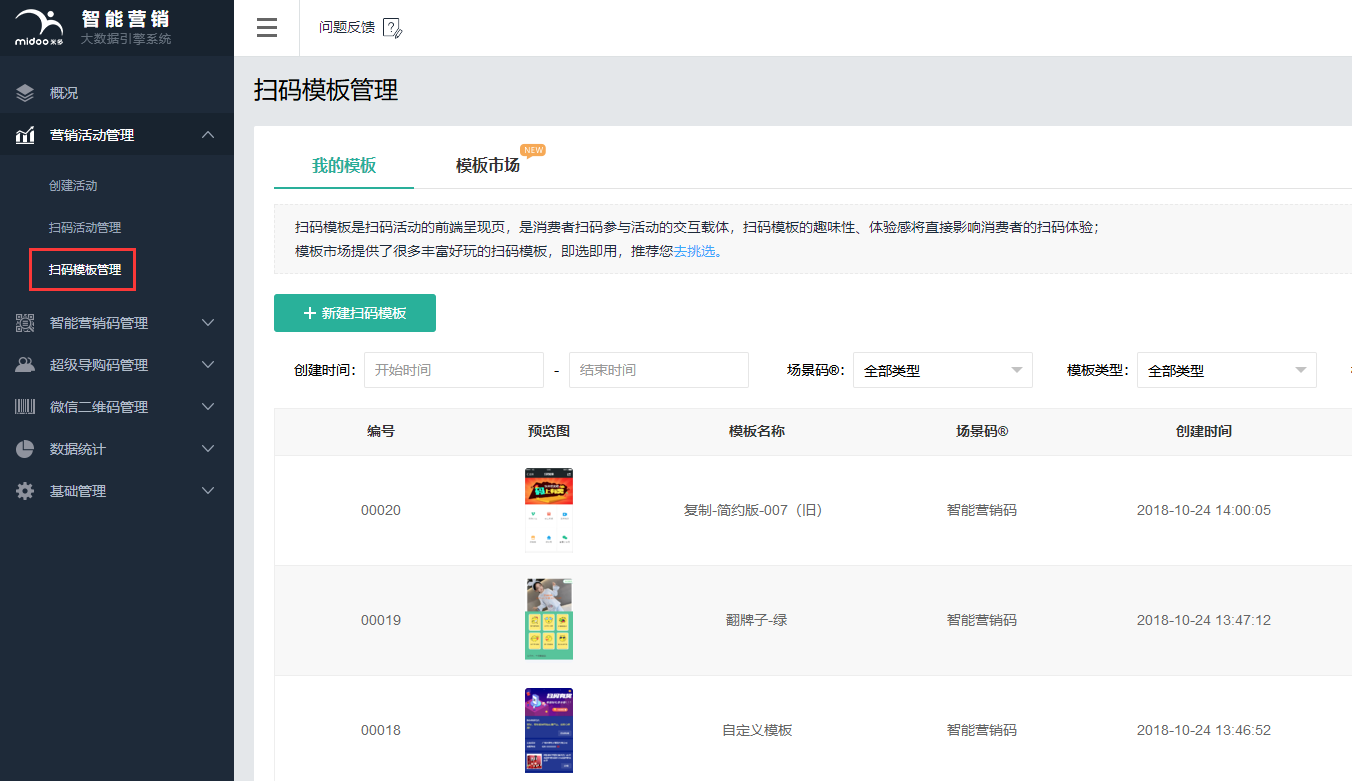Click the midoo logo
1352x781 pixels.
[39, 27]
